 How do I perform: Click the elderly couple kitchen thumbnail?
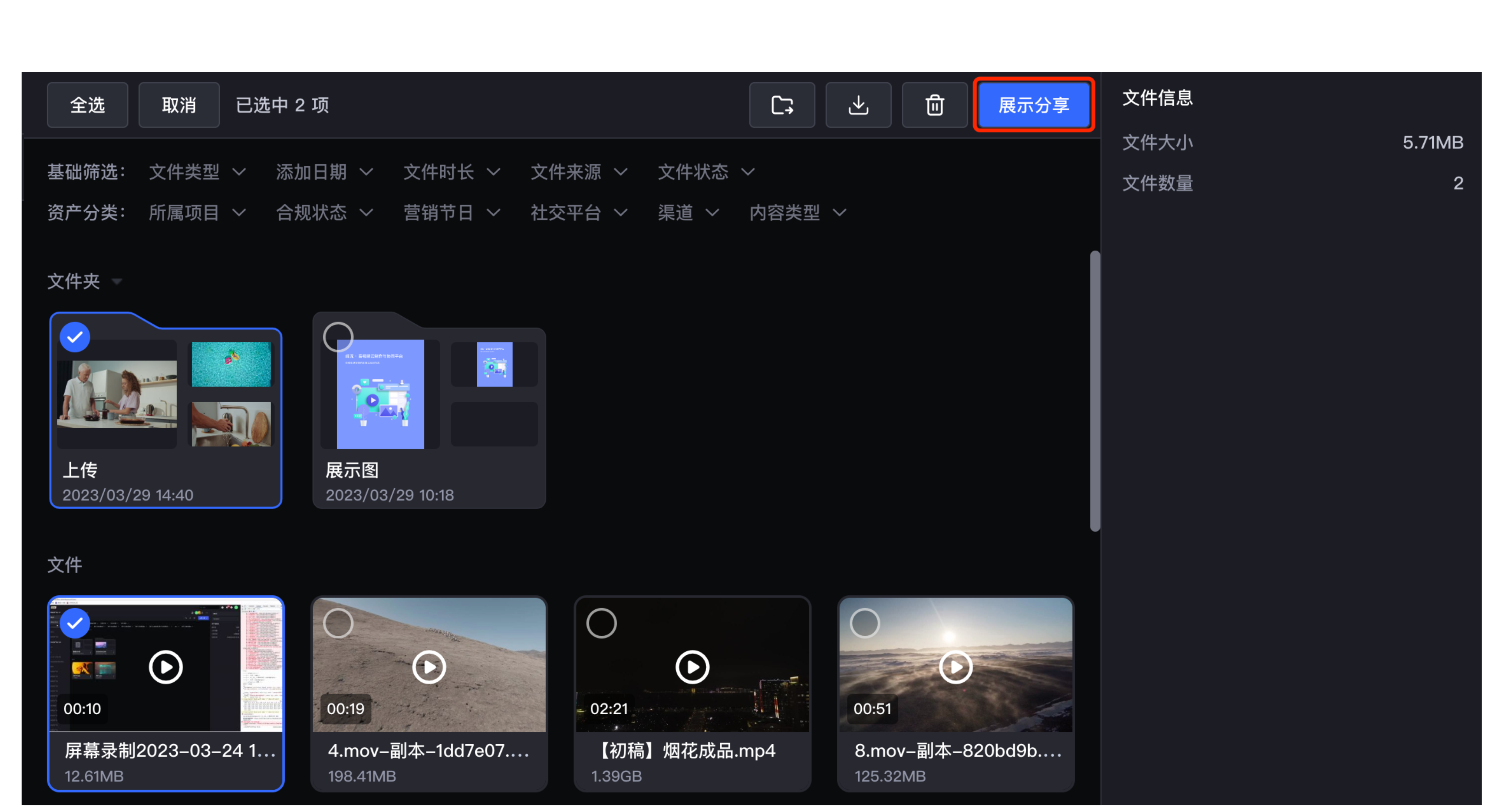pos(117,395)
